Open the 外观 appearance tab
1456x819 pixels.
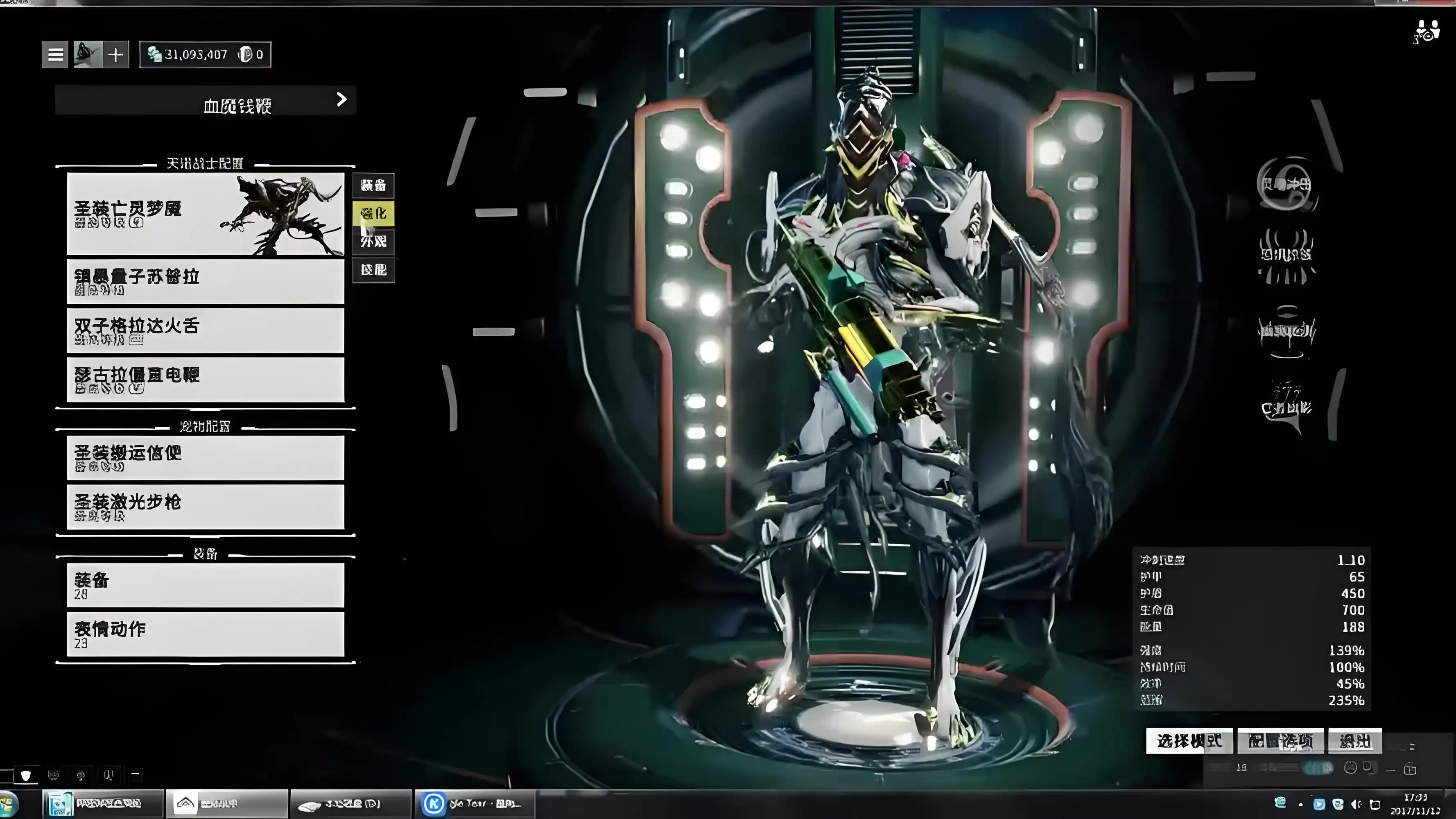pyautogui.click(x=373, y=242)
